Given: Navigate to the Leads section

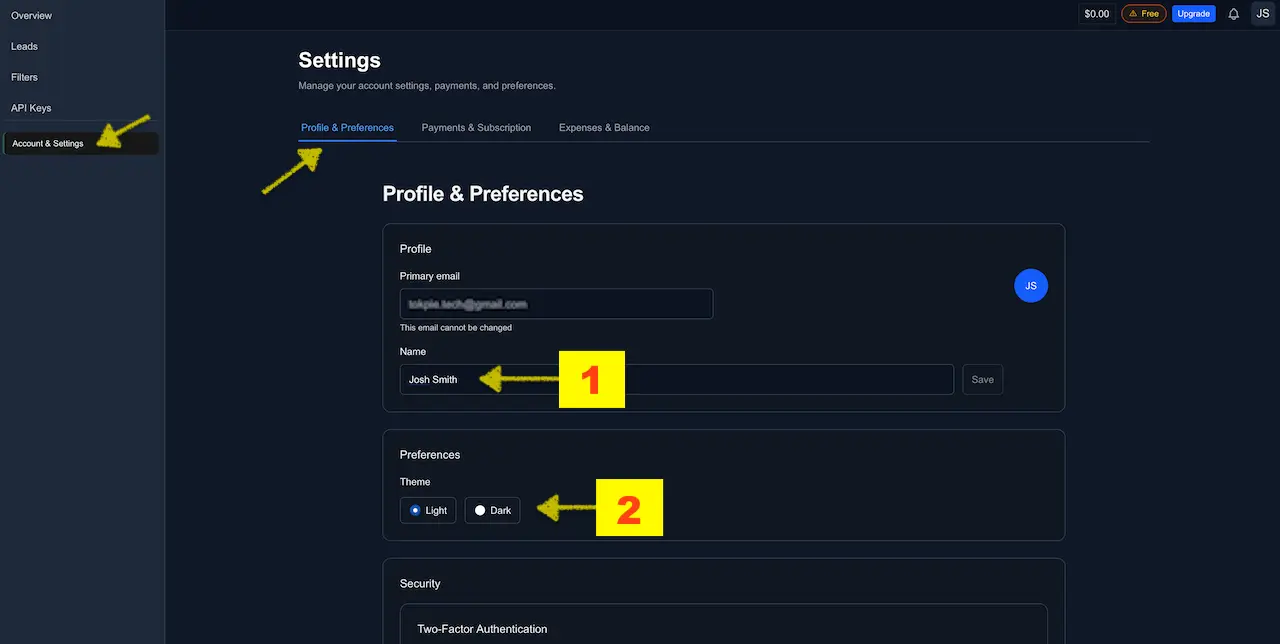Looking at the screenshot, I should pos(24,46).
